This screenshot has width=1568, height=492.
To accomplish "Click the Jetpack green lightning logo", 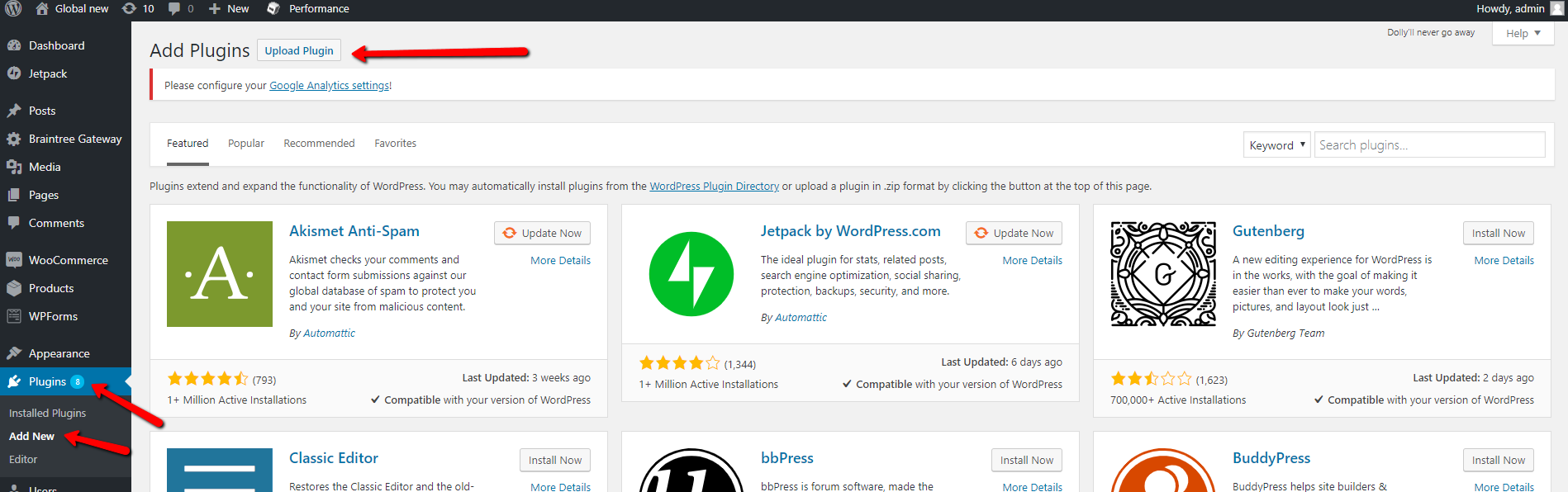I will pyautogui.click(x=691, y=274).
